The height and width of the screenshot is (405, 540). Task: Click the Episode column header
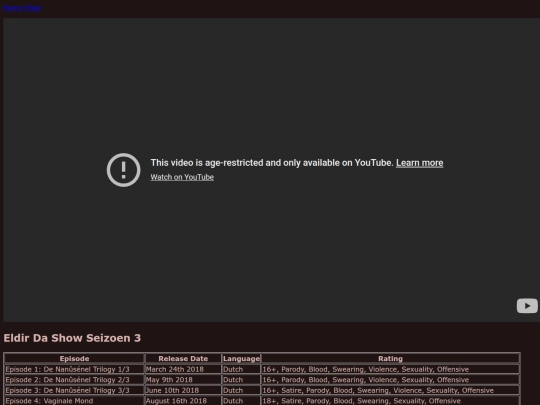tap(74, 359)
